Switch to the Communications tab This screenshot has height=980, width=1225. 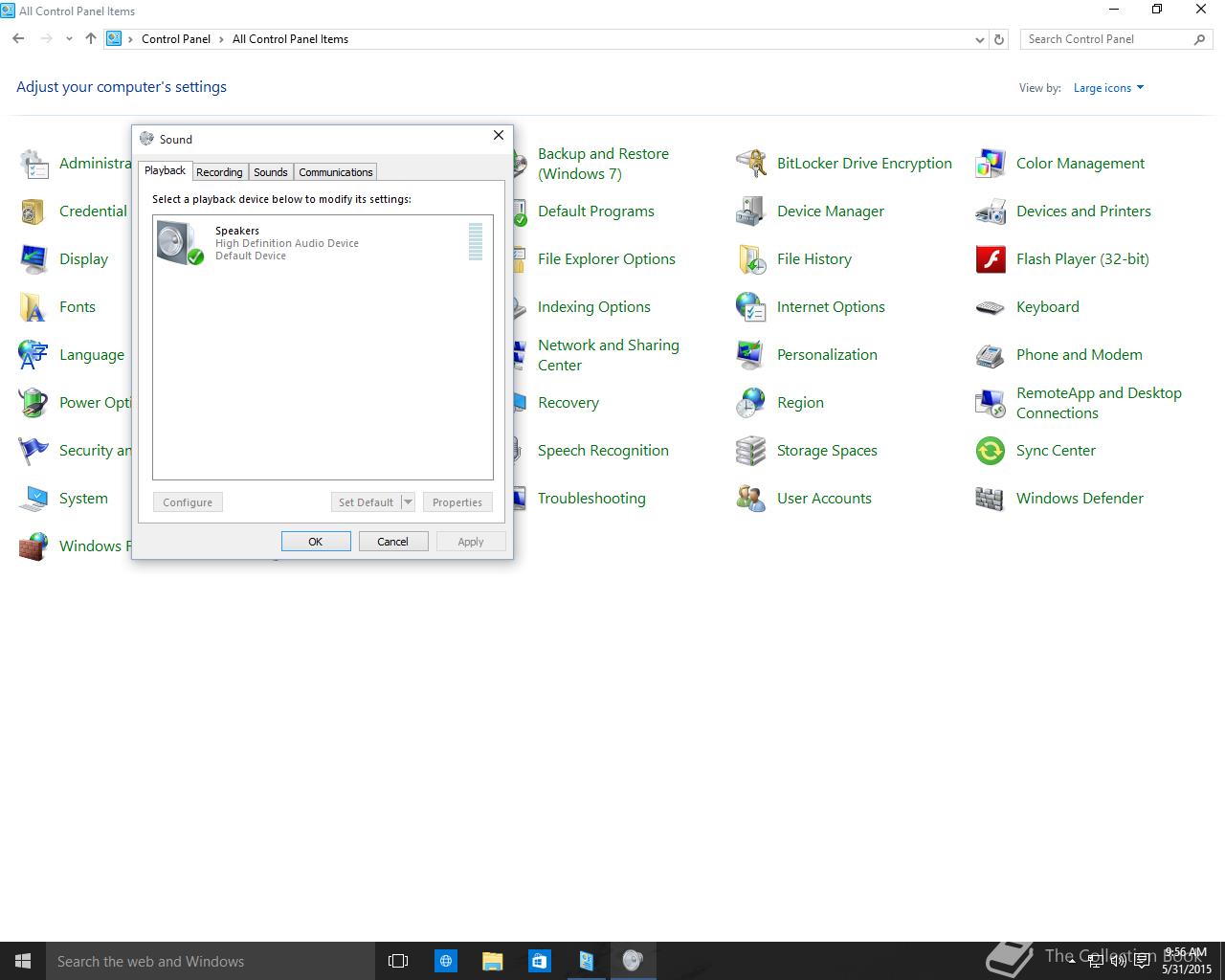pos(335,172)
